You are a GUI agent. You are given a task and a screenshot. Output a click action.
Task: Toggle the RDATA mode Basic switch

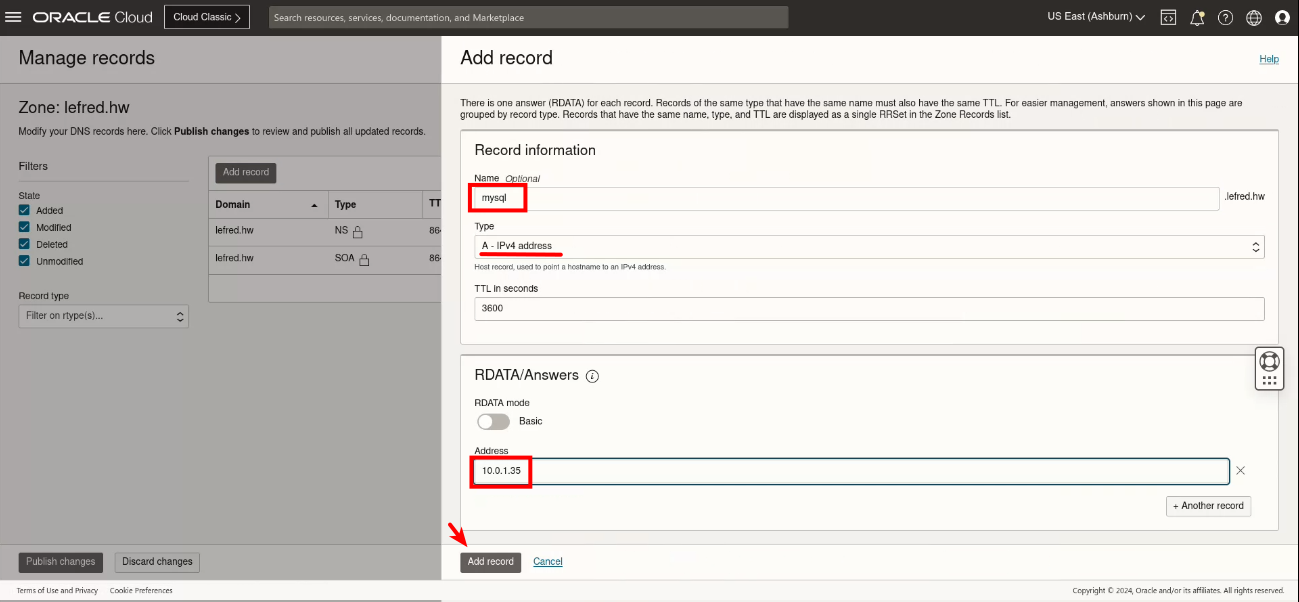[493, 421]
